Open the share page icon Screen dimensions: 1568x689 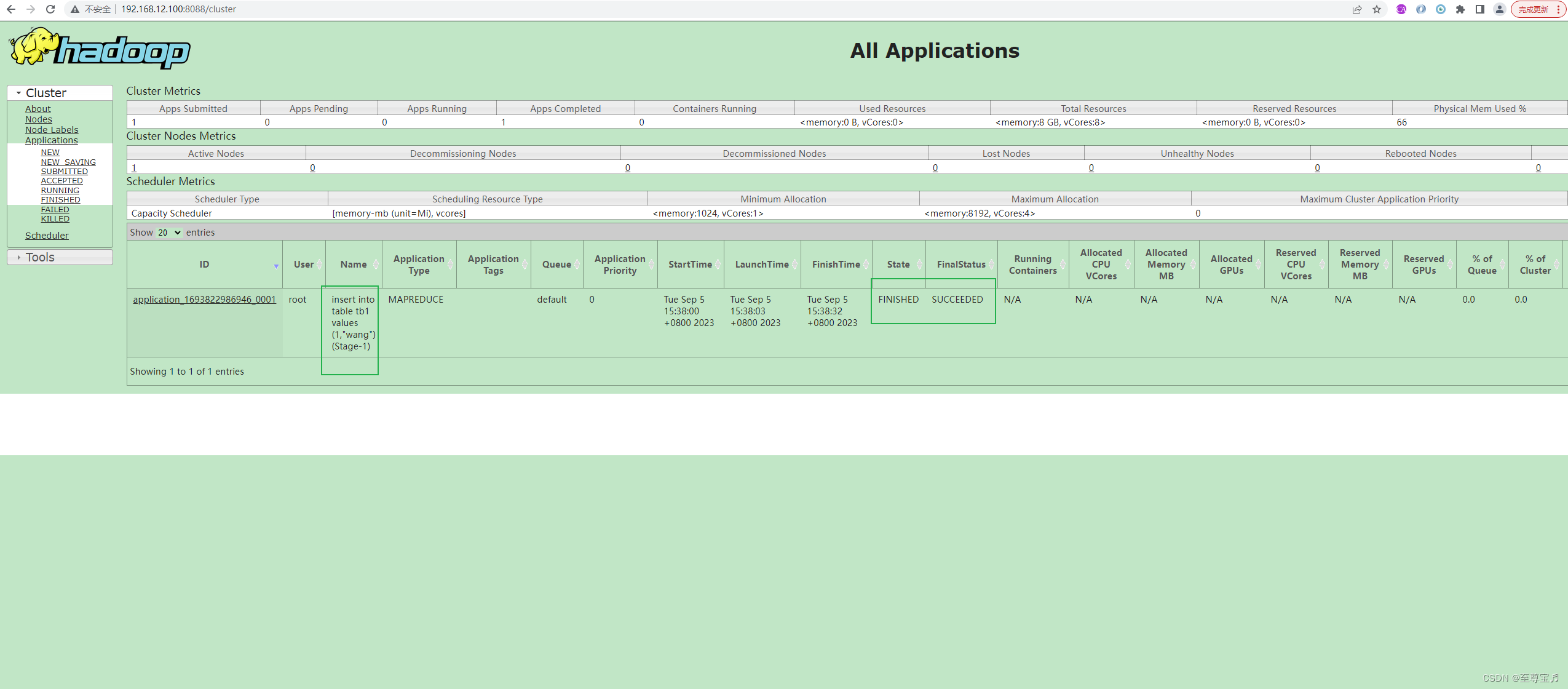tap(1357, 9)
